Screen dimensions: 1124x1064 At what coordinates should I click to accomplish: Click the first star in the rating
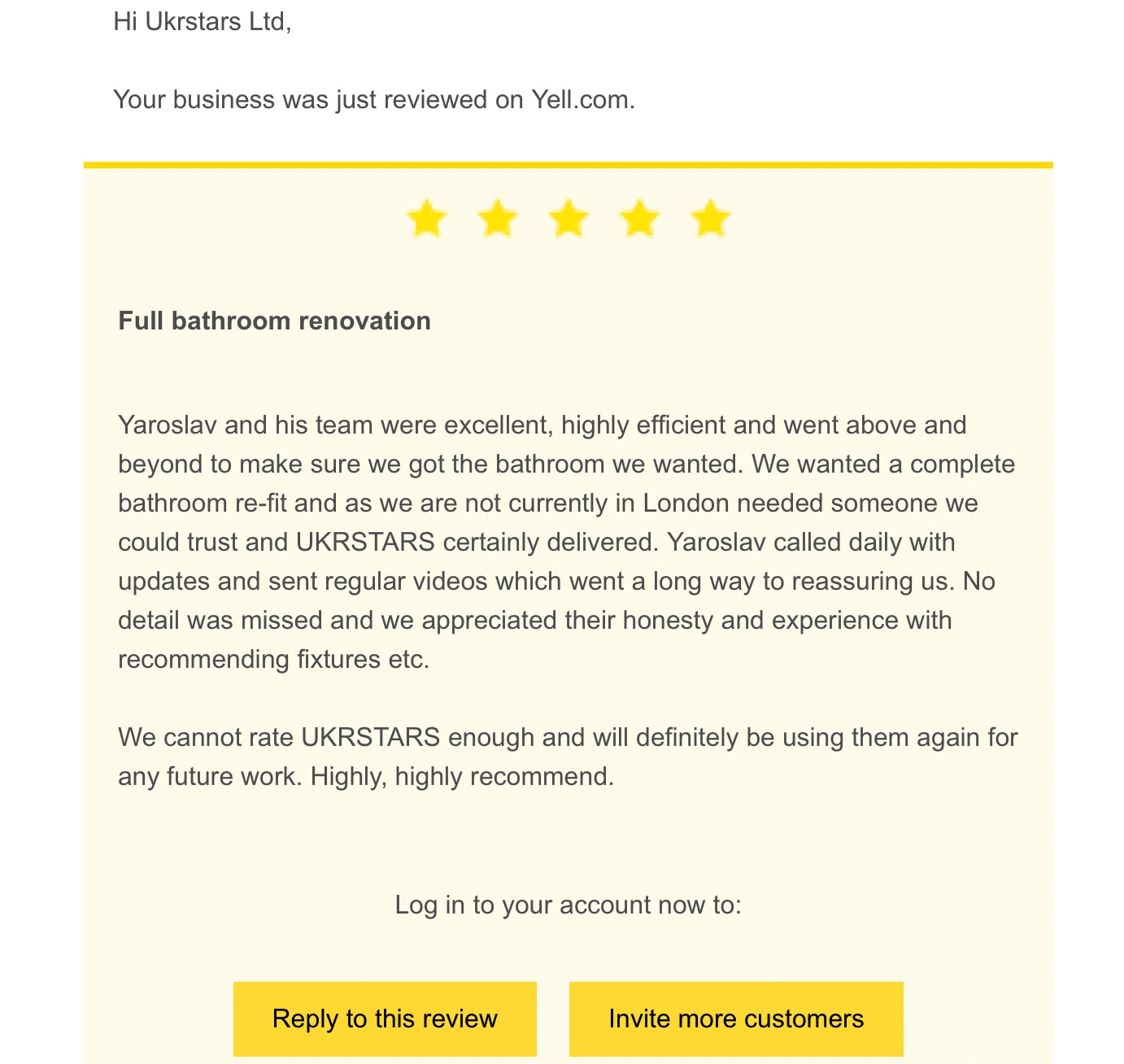(427, 220)
